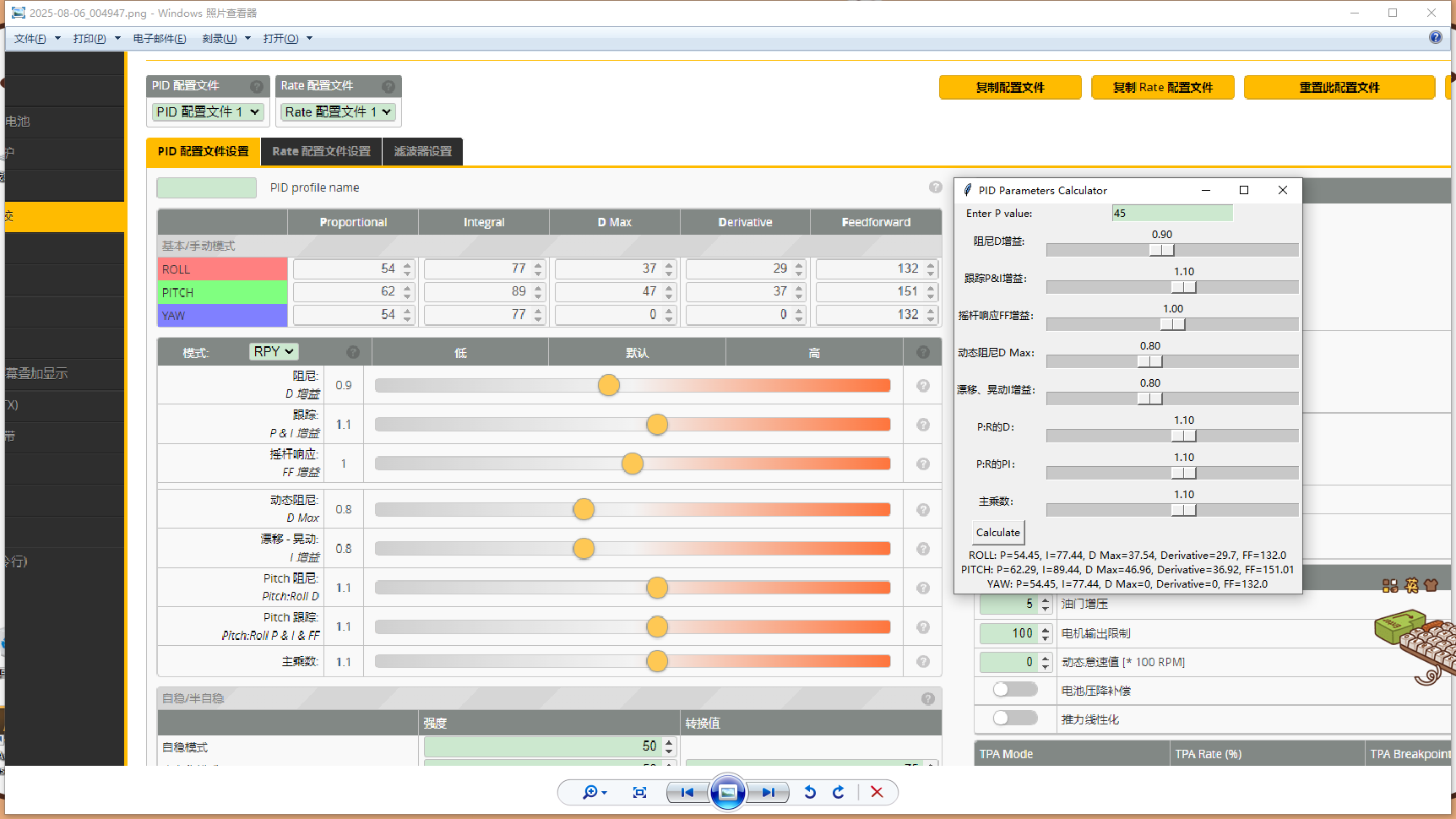1456x819 pixels.
Task: Start the slideshow with the center round button
Action: point(727,792)
